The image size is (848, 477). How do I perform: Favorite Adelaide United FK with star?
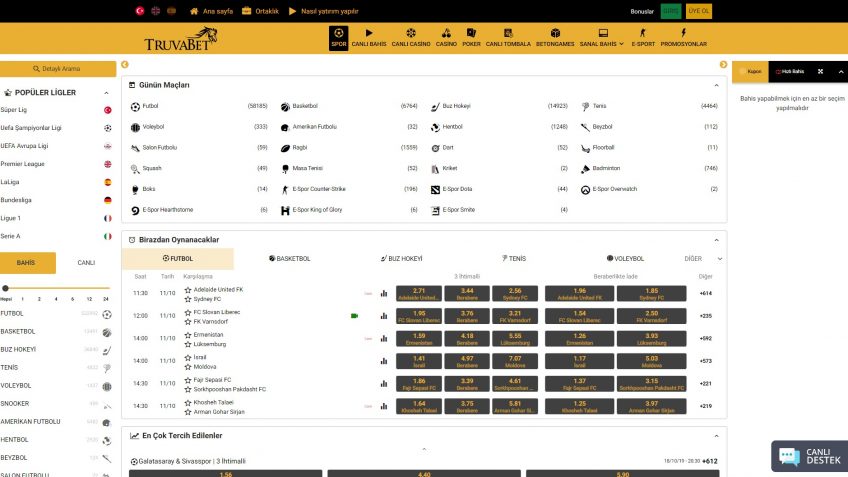tap(188, 290)
